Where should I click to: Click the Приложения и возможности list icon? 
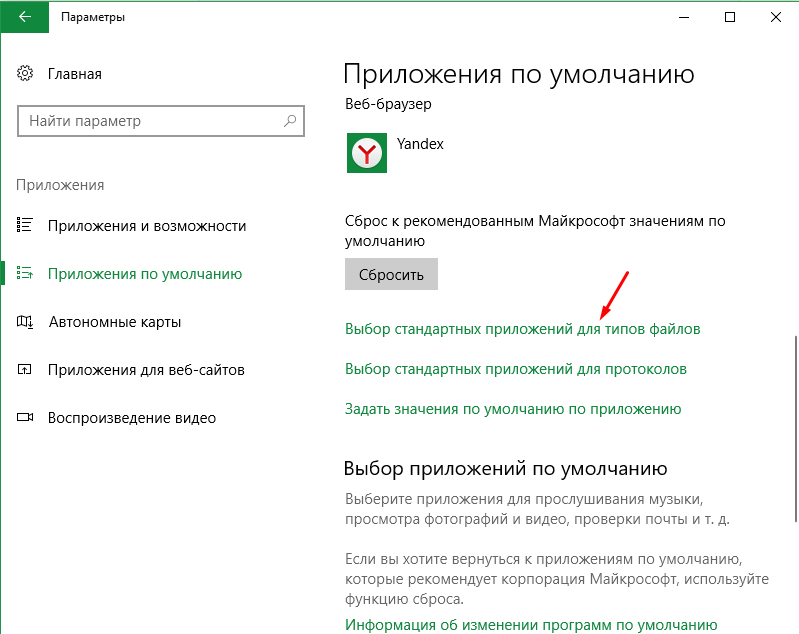24,225
